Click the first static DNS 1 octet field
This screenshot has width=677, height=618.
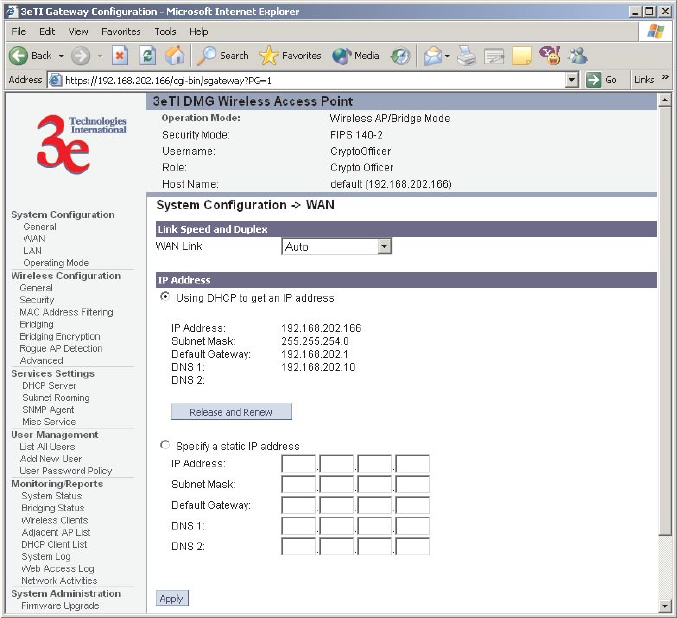pos(298,526)
